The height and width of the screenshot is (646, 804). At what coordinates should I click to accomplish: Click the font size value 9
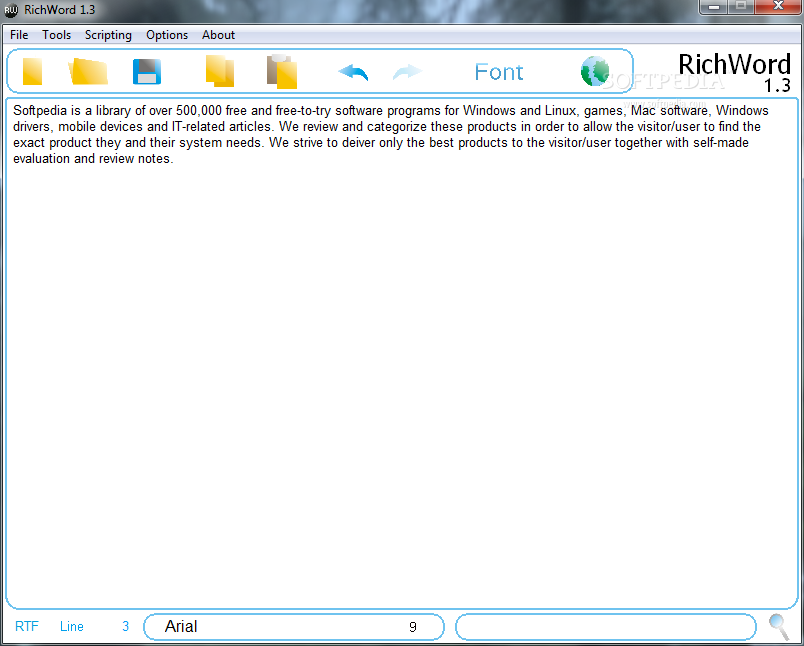point(413,627)
